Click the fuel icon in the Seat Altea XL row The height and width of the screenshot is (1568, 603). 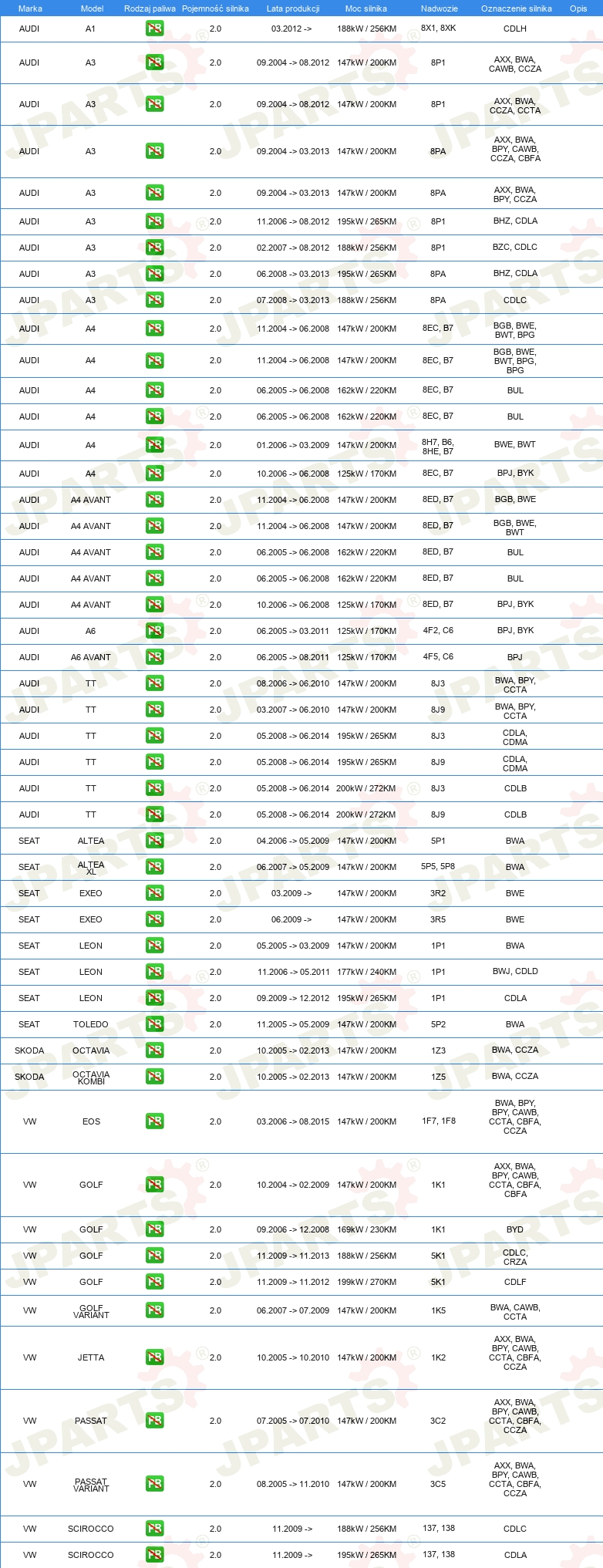pyautogui.click(x=154, y=867)
